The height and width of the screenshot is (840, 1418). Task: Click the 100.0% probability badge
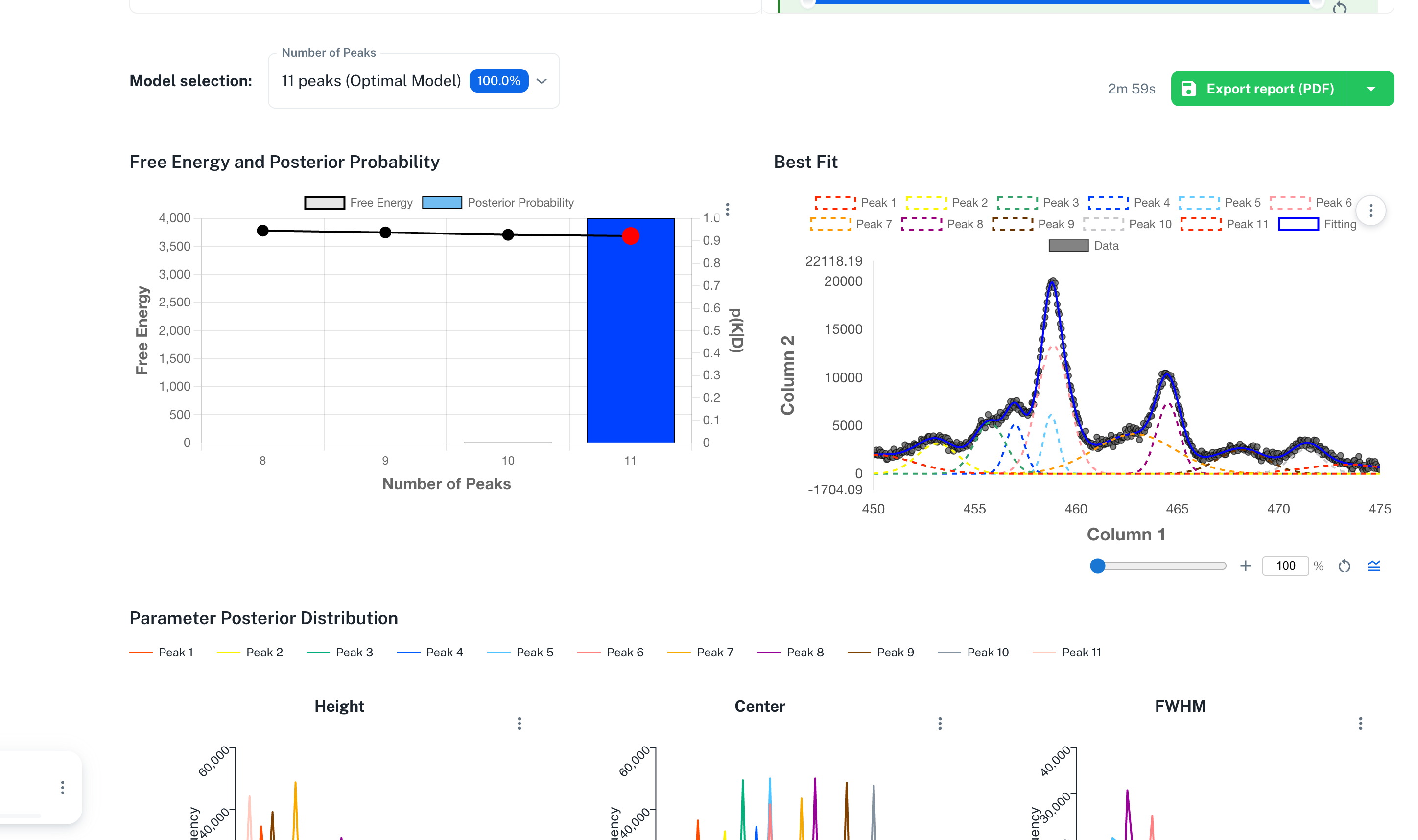[x=499, y=81]
